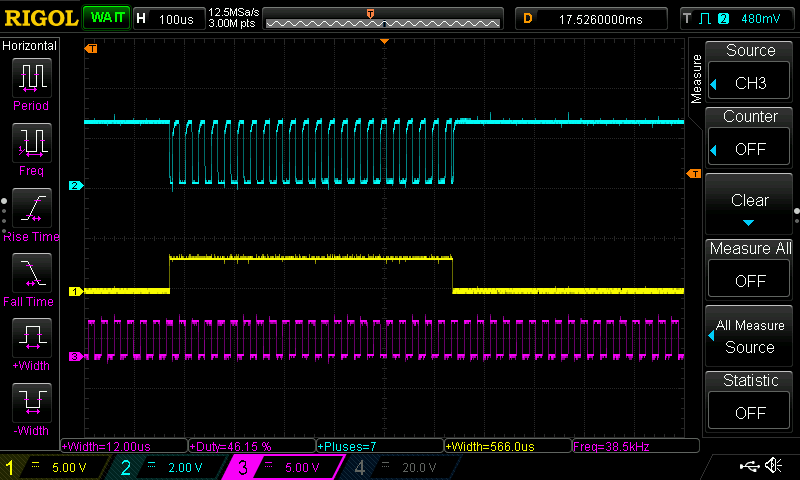Click the rising-edge trigger type icon
The width and height of the screenshot is (800, 480).
(x=705, y=19)
